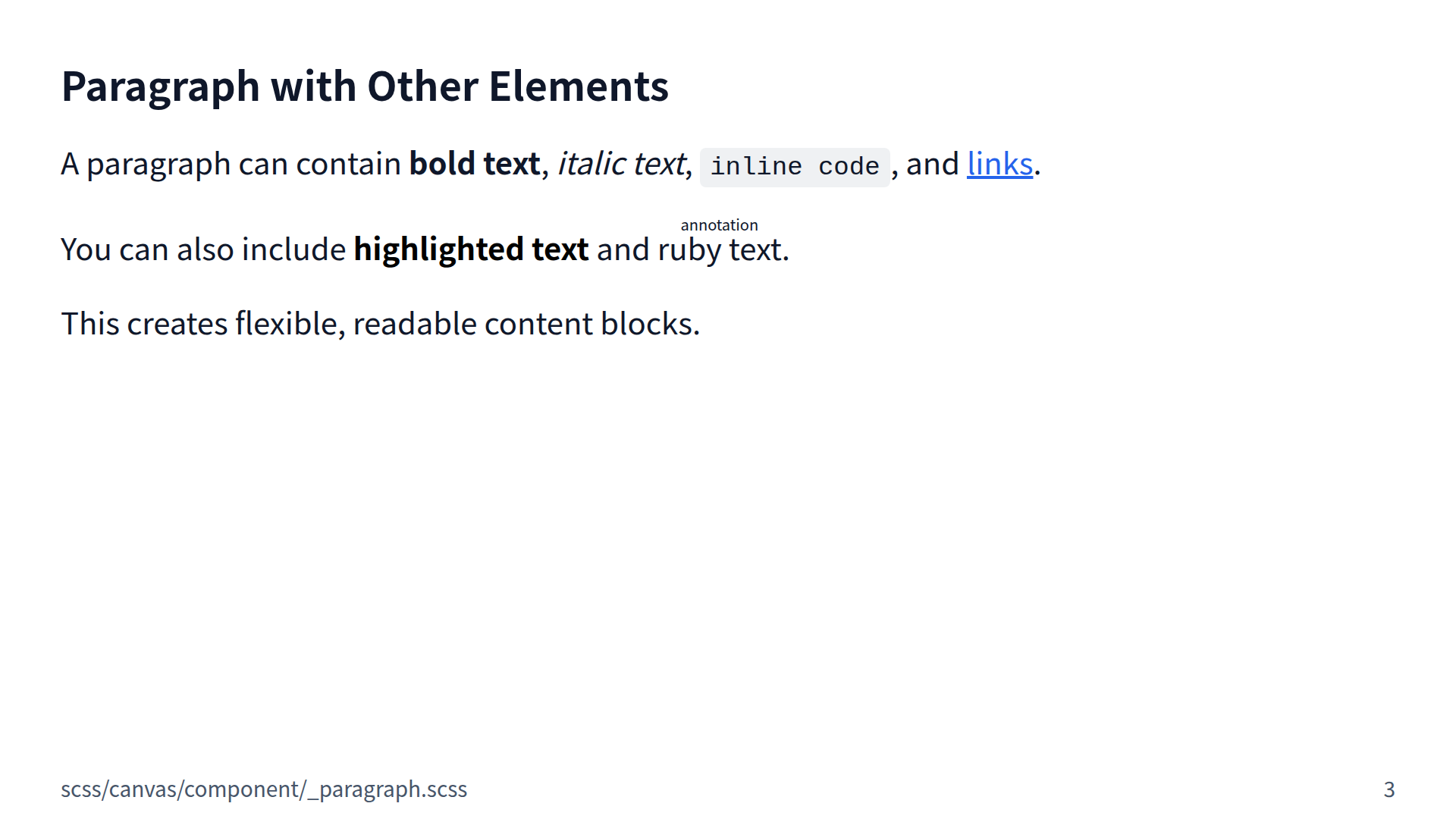Image resolution: width=1456 pixels, height=819 pixels.
Task: Click the word "ruby" under the annotation
Action: 689,251
